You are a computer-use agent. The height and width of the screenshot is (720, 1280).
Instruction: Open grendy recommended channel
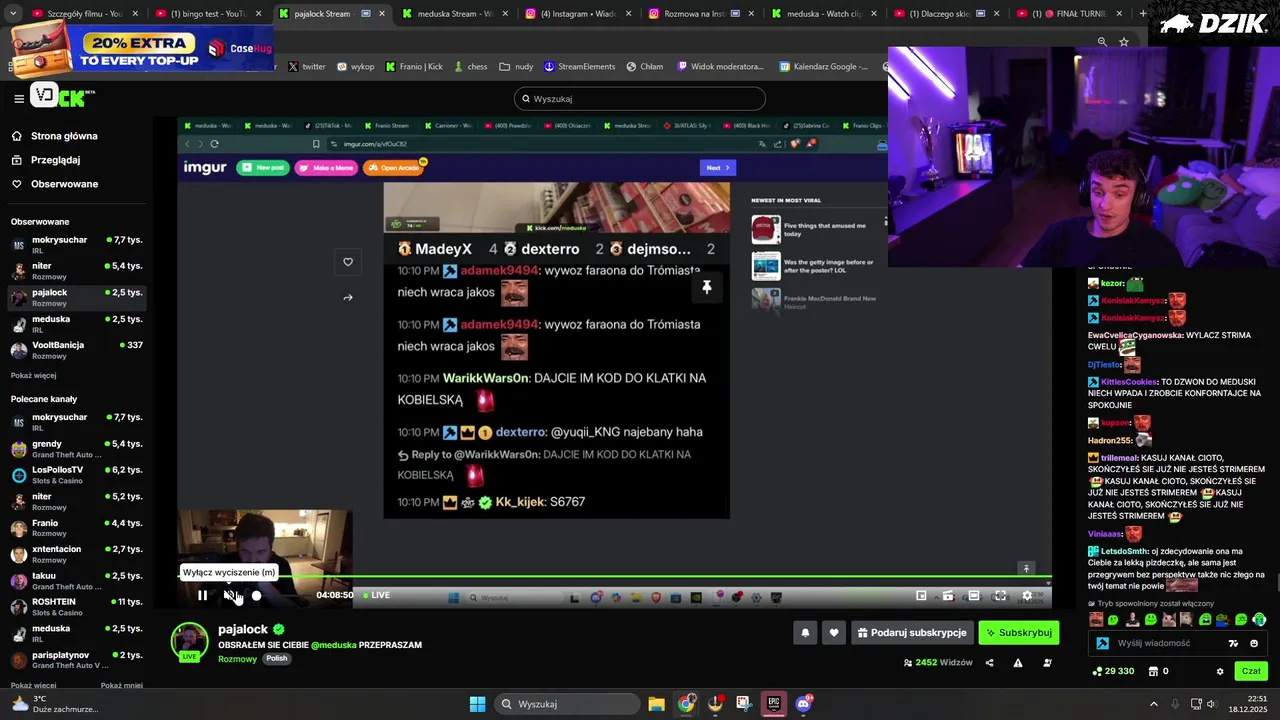click(77, 448)
